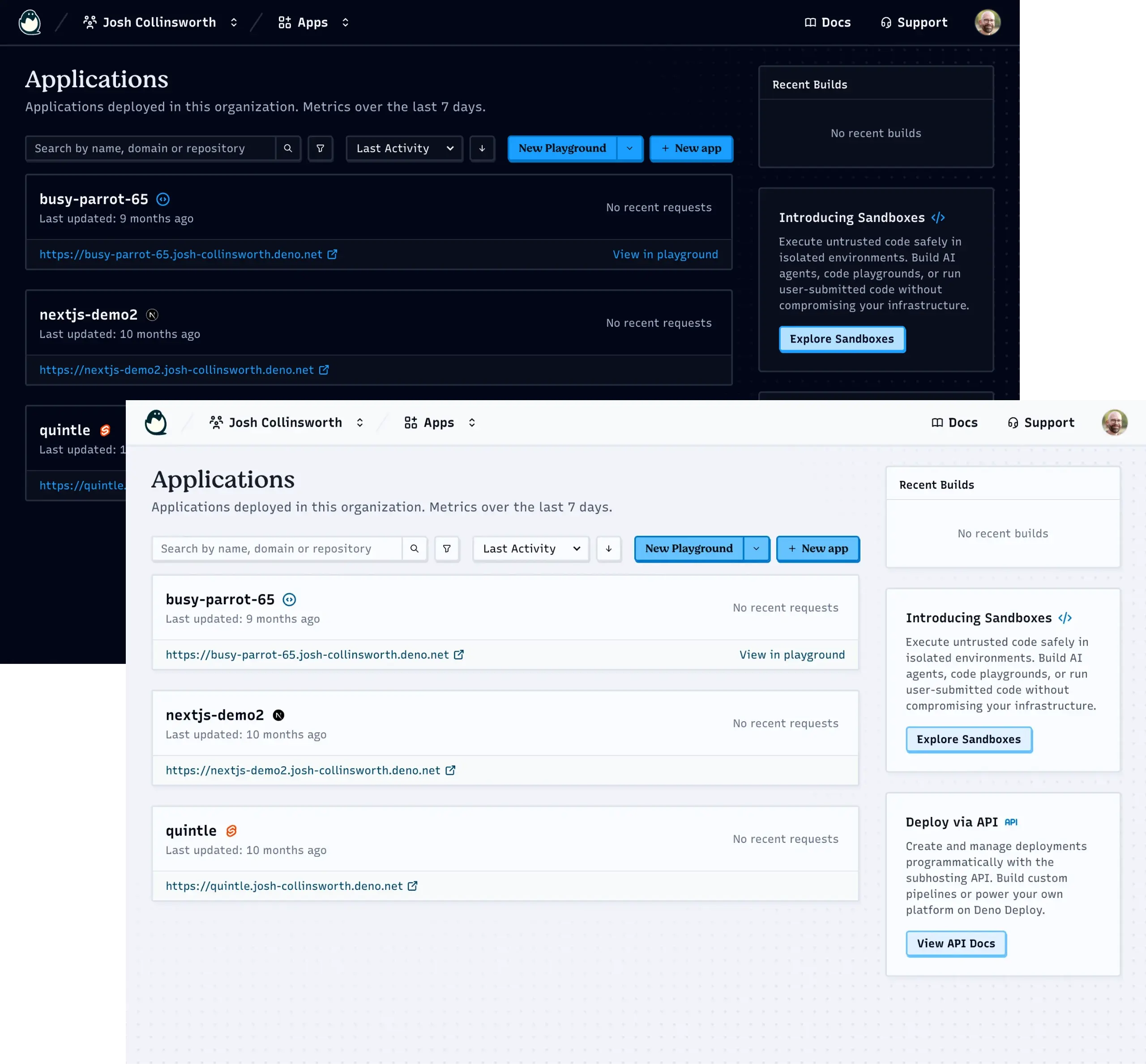Click code brackets icon by Introducing Sandboxes, dark window
1146x1064 pixels.
pos(938,218)
